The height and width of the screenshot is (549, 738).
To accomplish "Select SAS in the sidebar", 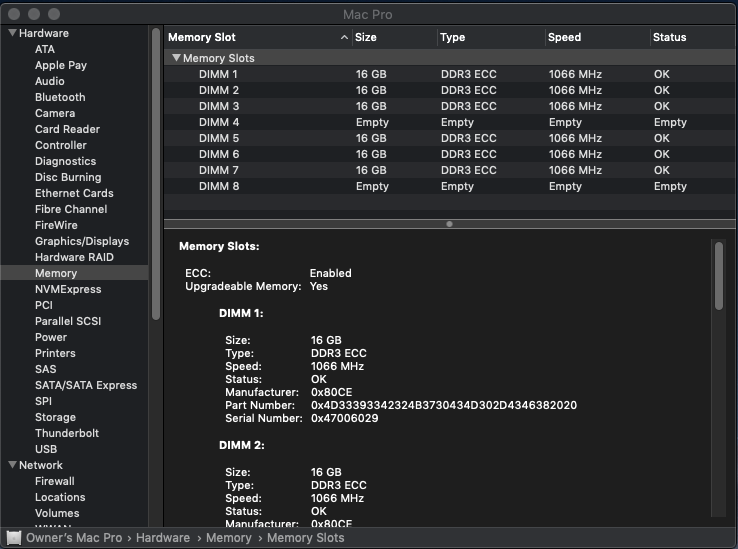I will (46, 369).
